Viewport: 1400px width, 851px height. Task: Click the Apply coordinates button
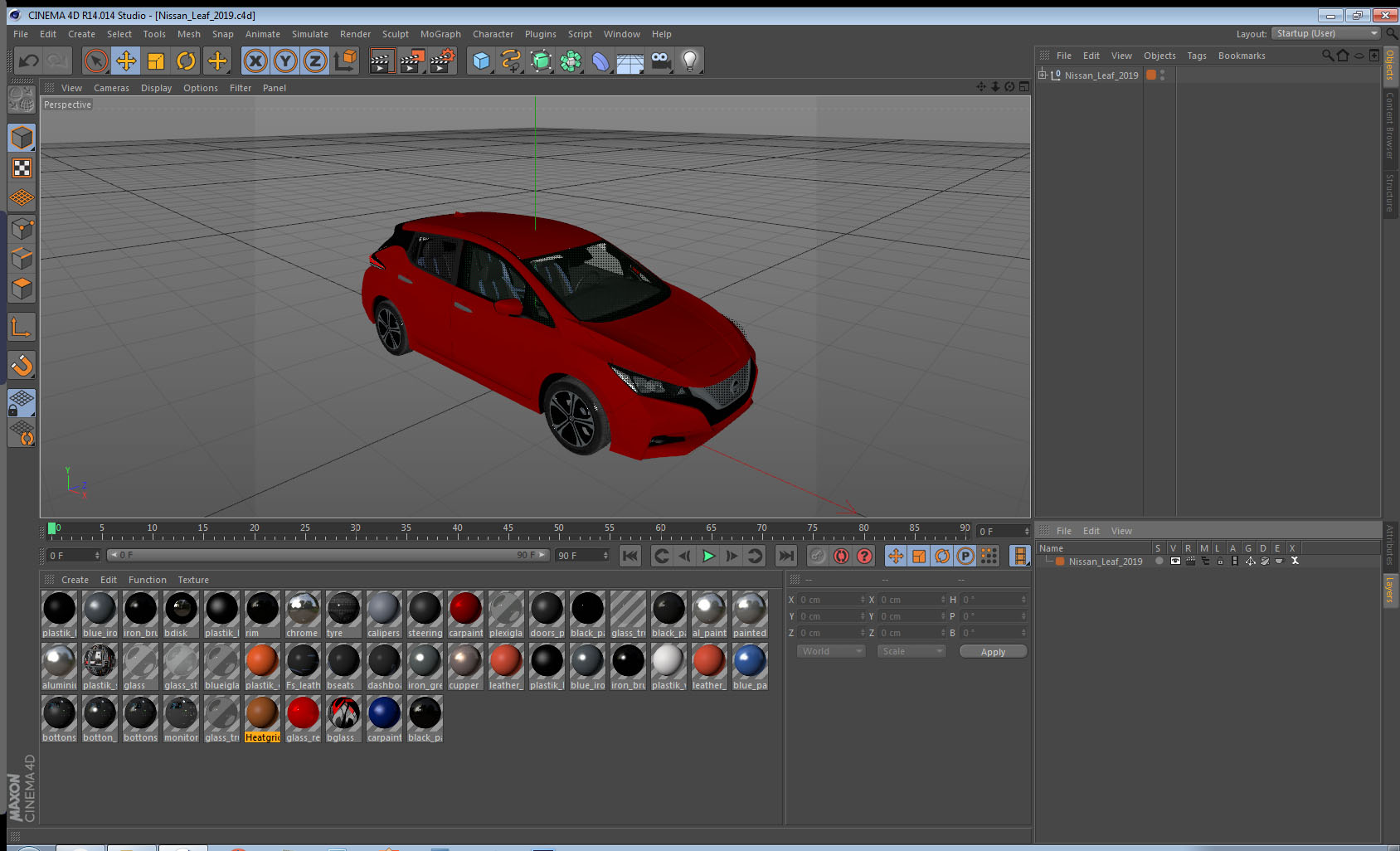(993, 651)
